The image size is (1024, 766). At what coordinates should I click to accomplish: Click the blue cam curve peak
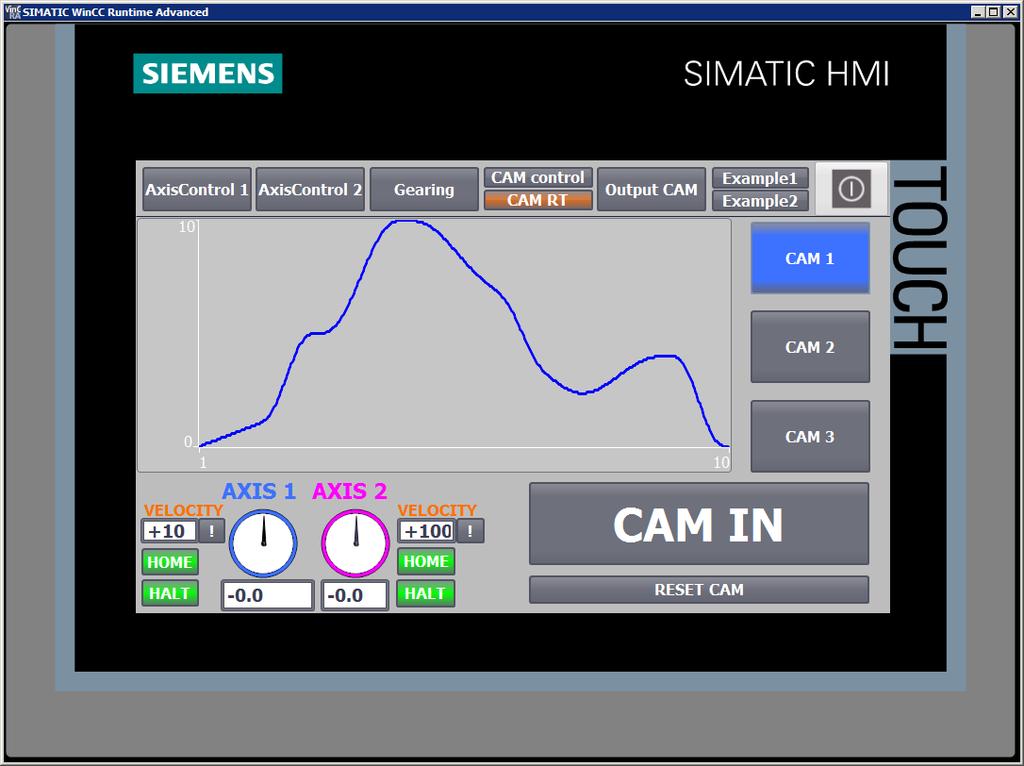tap(405, 221)
